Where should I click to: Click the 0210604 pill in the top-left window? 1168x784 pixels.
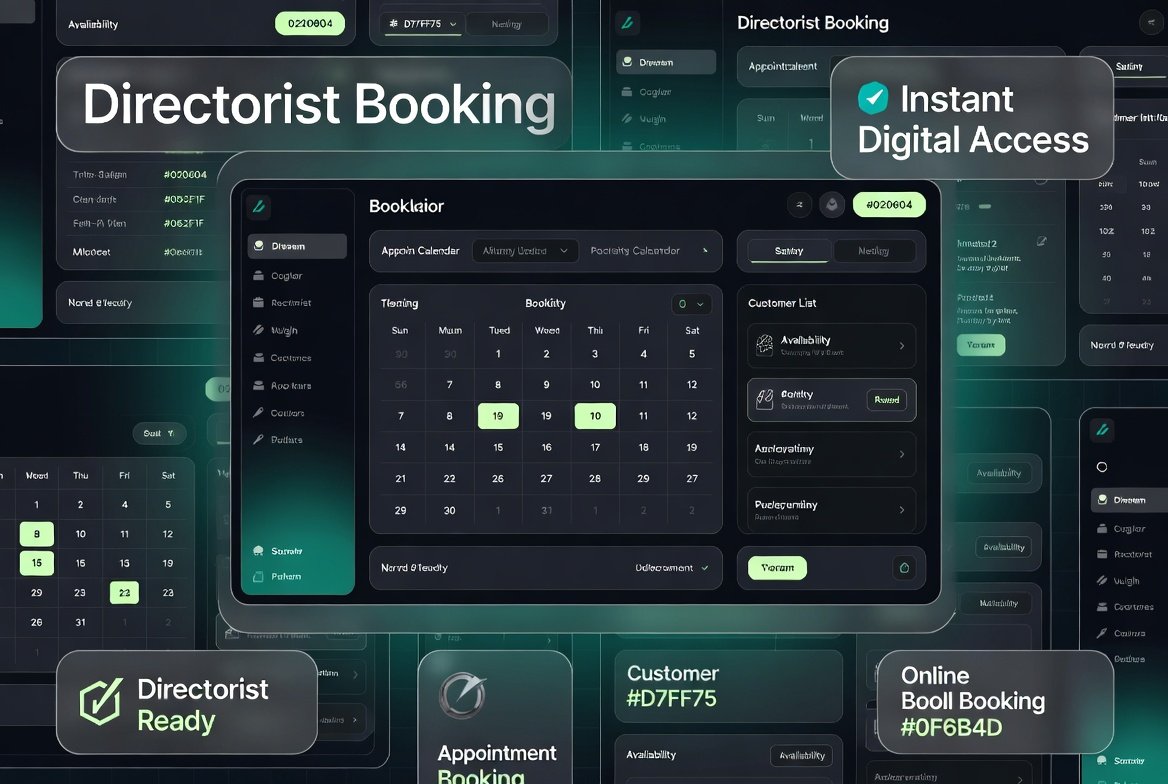(310, 23)
